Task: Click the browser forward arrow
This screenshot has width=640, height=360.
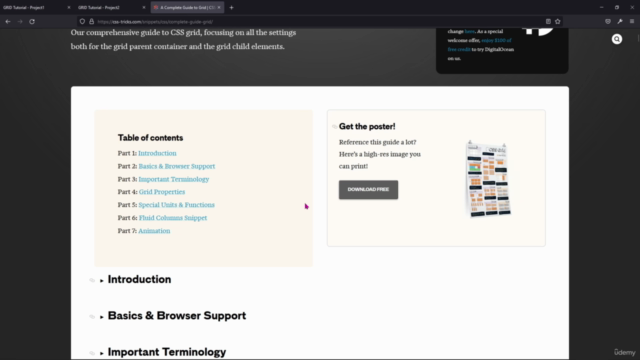Action: 20,22
